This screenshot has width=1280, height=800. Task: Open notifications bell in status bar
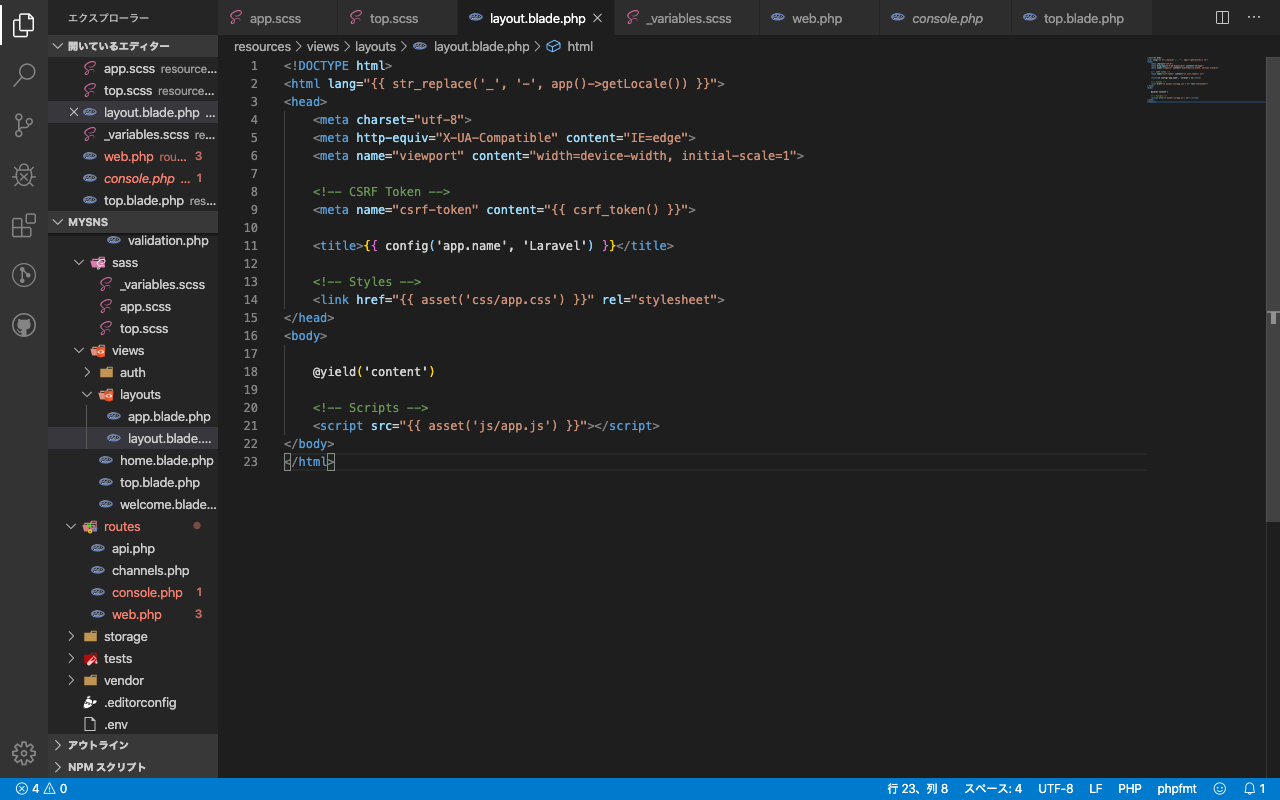pyautogui.click(x=1254, y=789)
